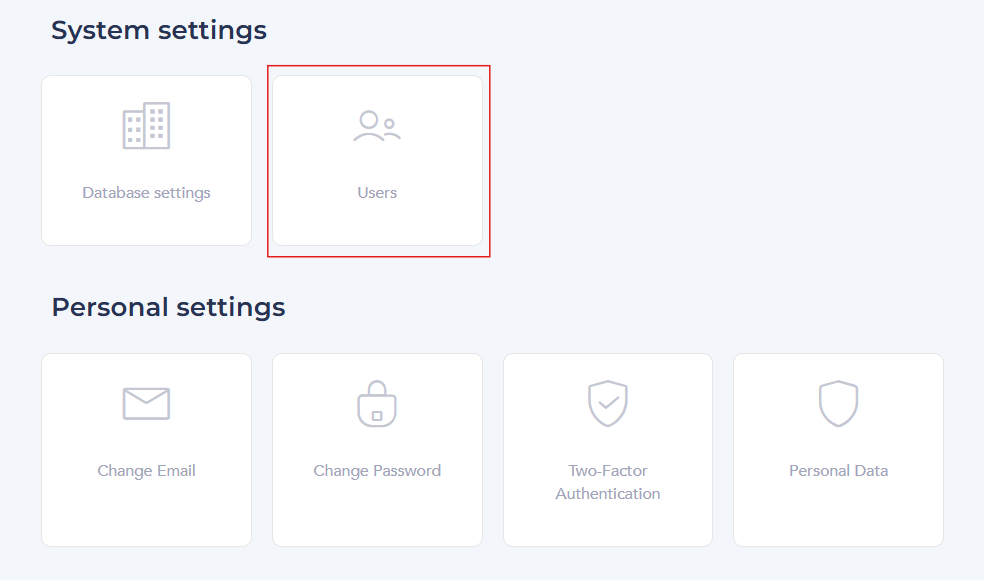Click the plain shield Personal Data icon
The image size is (984, 580).
(838, 404)
